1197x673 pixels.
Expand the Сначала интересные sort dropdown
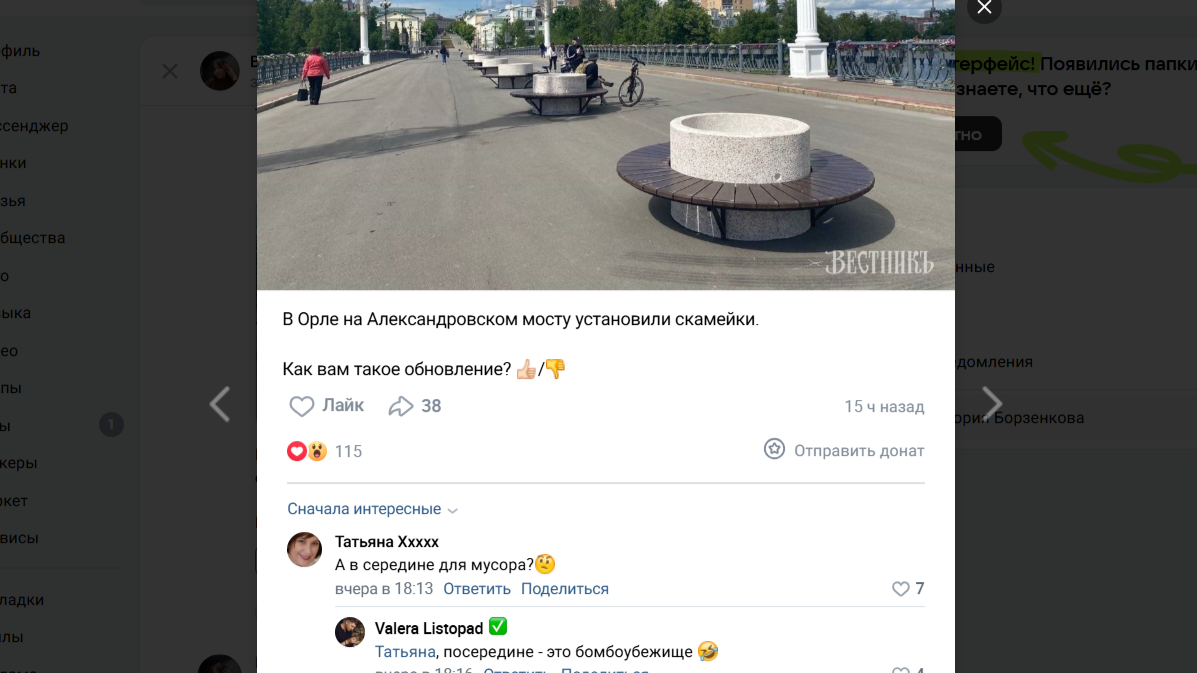tap(373, 509)
